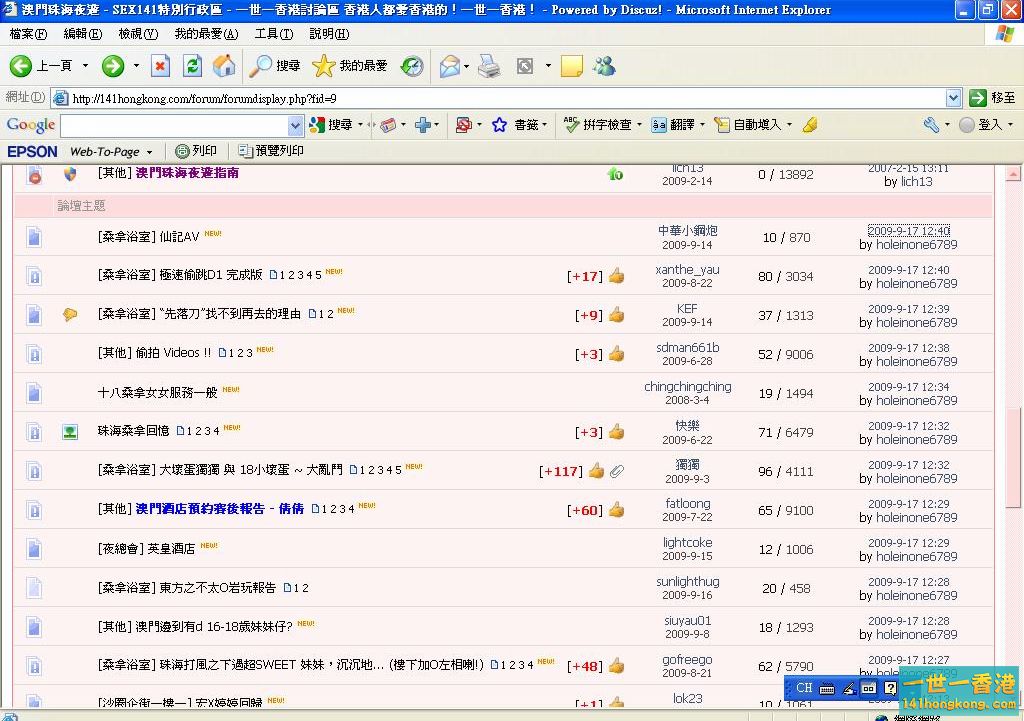Click the yellow note toolbar icon
1024x721 pixels.
[x=572, y=66]
